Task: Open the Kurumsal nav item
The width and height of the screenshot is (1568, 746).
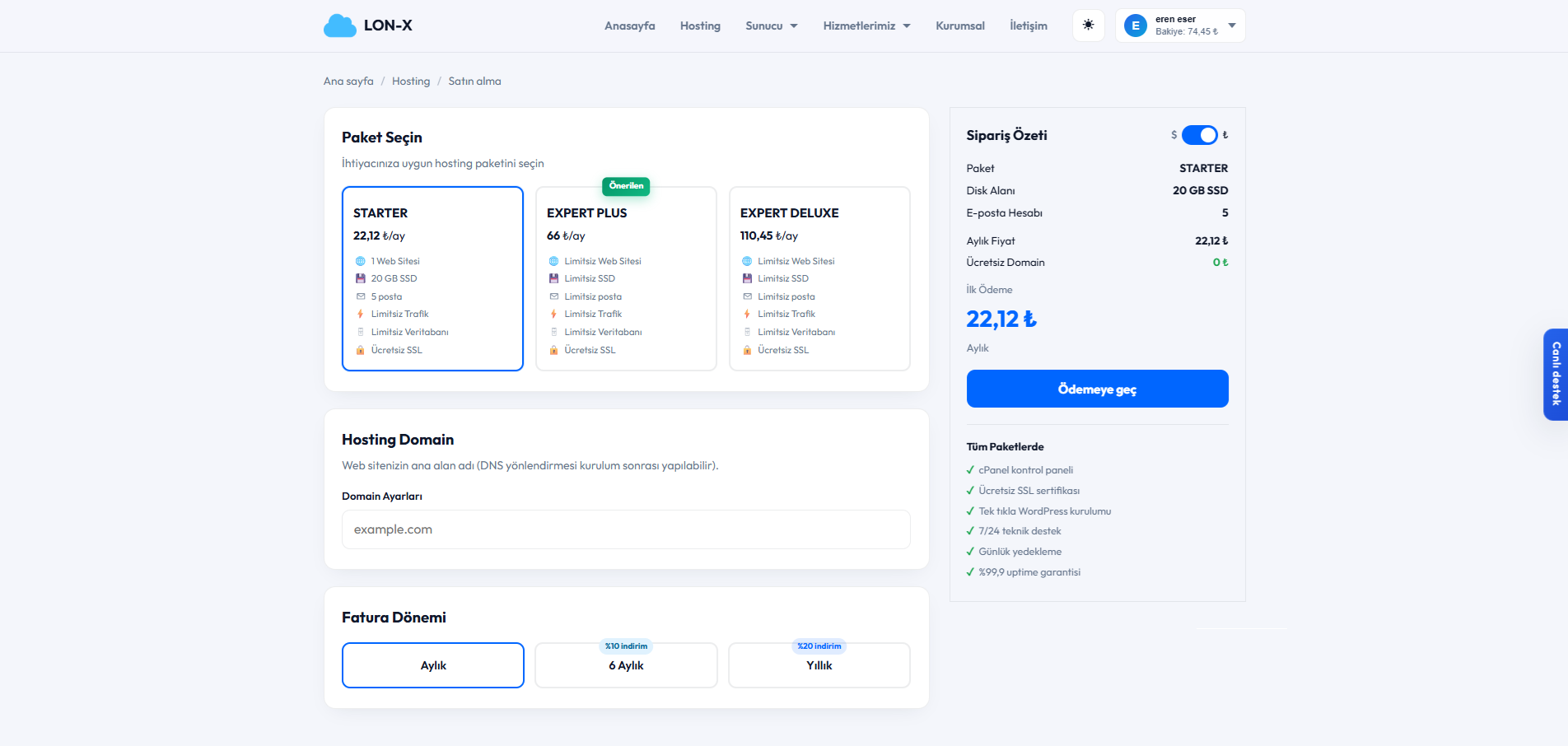Action: [960, 26]
